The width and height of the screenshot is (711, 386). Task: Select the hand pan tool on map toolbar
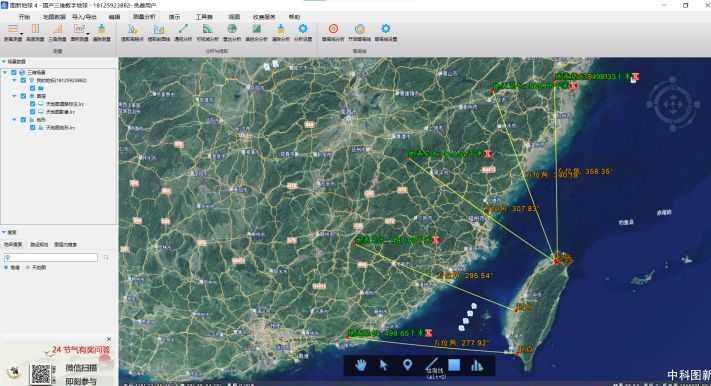click(360, 365)
